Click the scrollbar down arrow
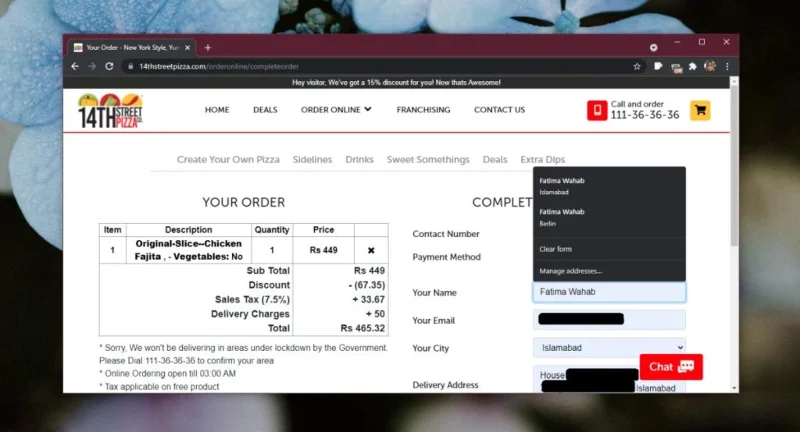The width and height of the screenshot is (800, 432). (x=734, y=388)
